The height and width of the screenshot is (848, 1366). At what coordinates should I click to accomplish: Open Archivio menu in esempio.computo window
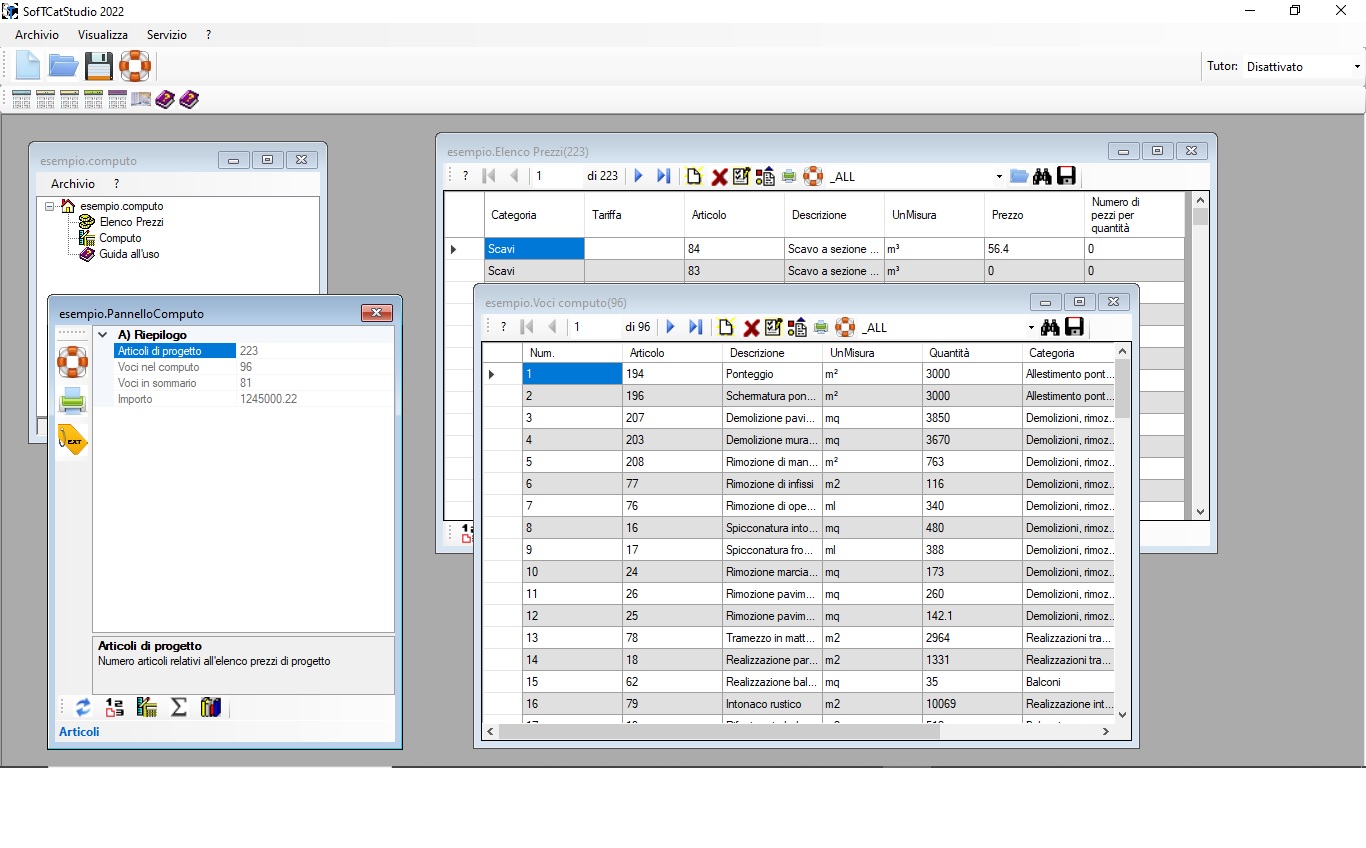coord(73,184)
